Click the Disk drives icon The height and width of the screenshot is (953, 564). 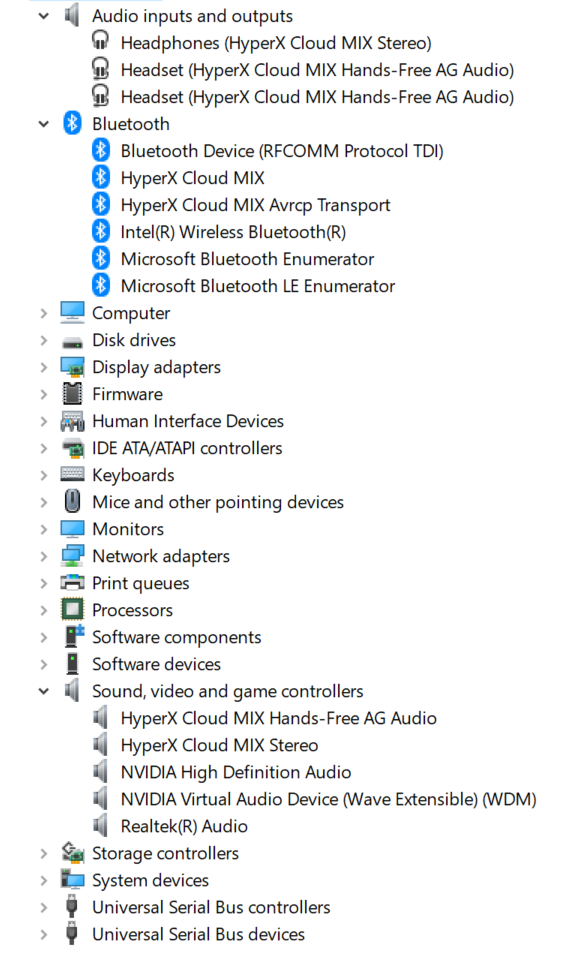coord(72,342)
